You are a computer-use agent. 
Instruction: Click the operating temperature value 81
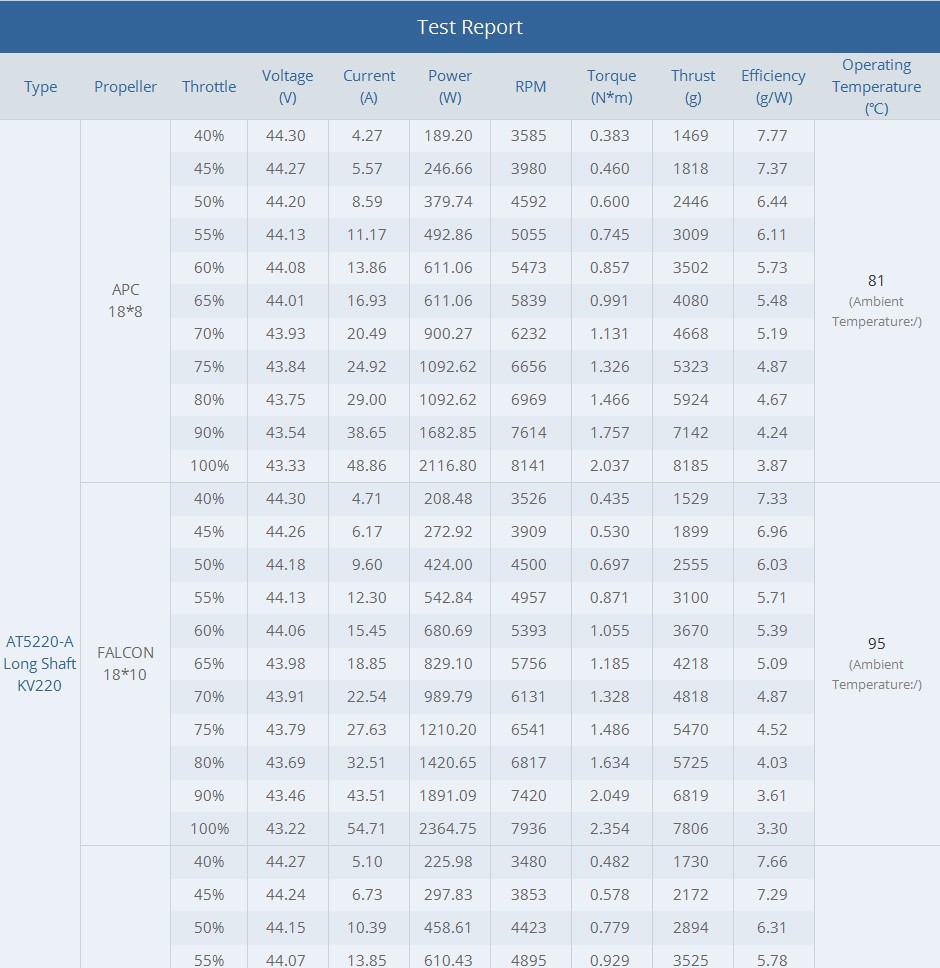point(876,281)
